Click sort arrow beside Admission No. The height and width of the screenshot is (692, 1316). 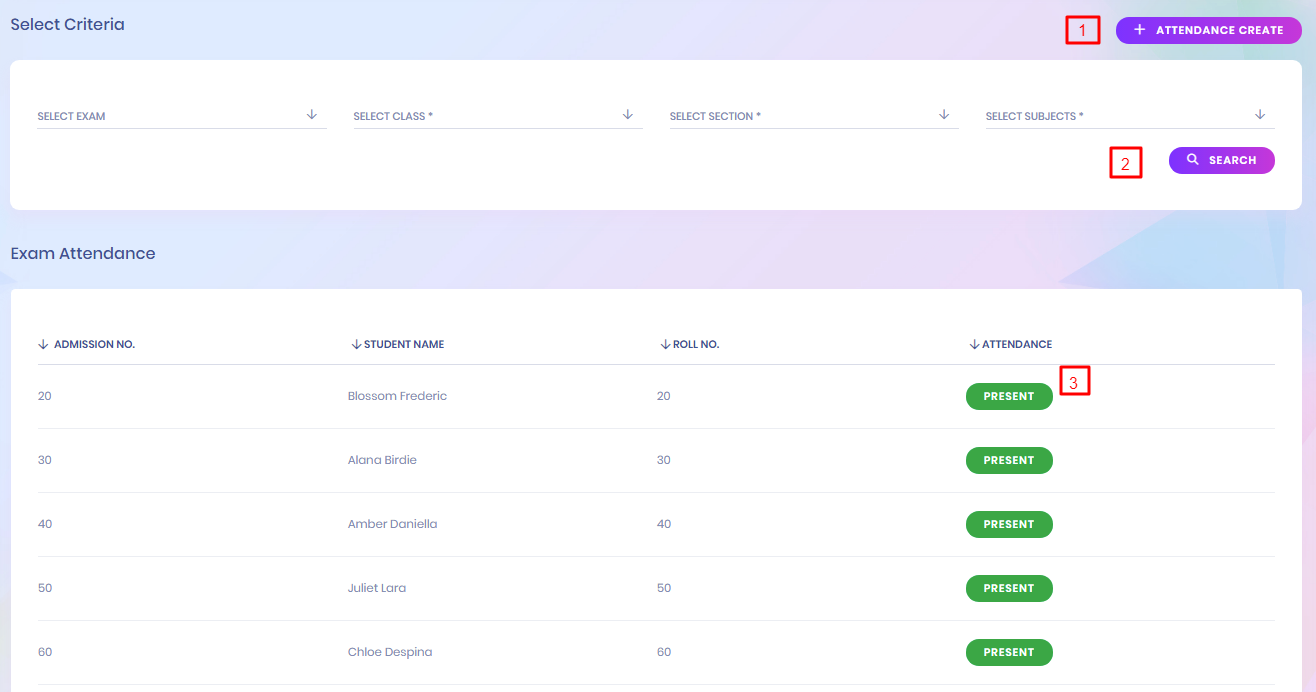pos(43,344)
